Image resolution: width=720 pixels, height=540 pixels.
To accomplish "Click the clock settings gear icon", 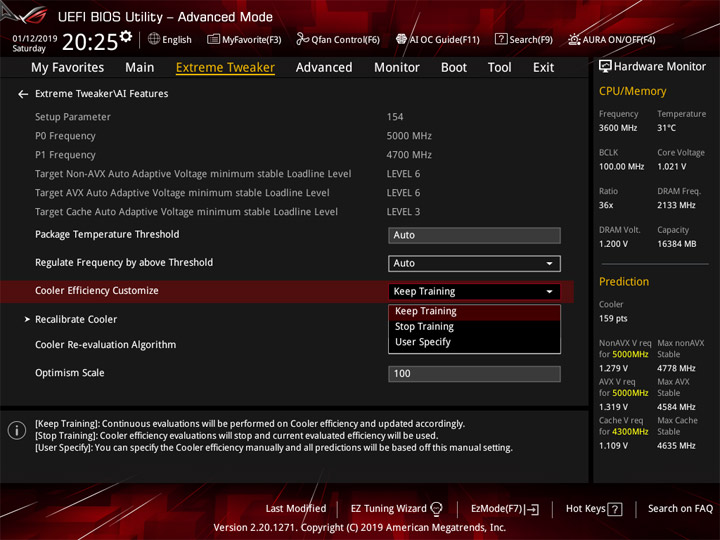I will [126, 36].
